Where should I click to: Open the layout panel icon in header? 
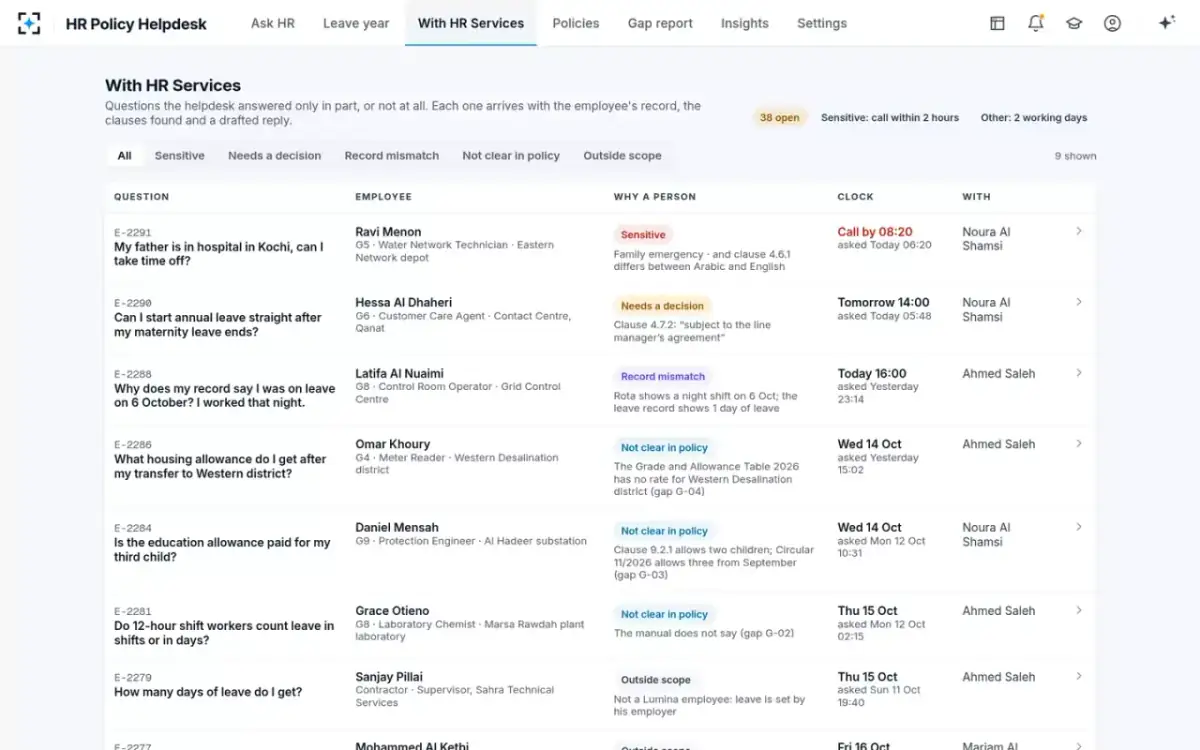tap(997, 23)
